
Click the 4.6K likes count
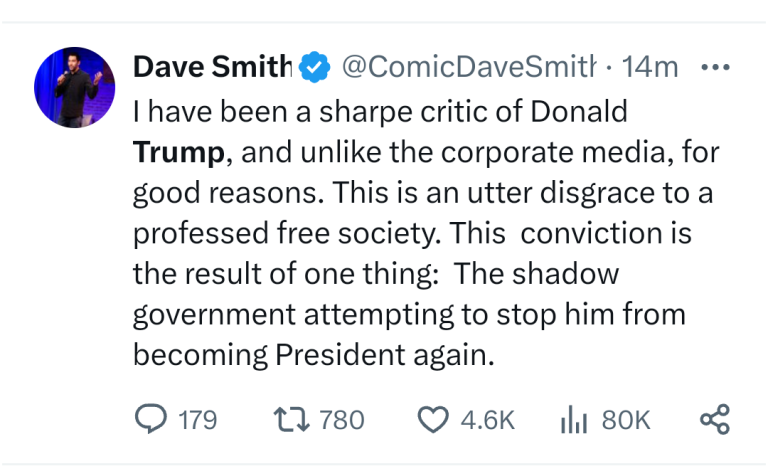487,420
